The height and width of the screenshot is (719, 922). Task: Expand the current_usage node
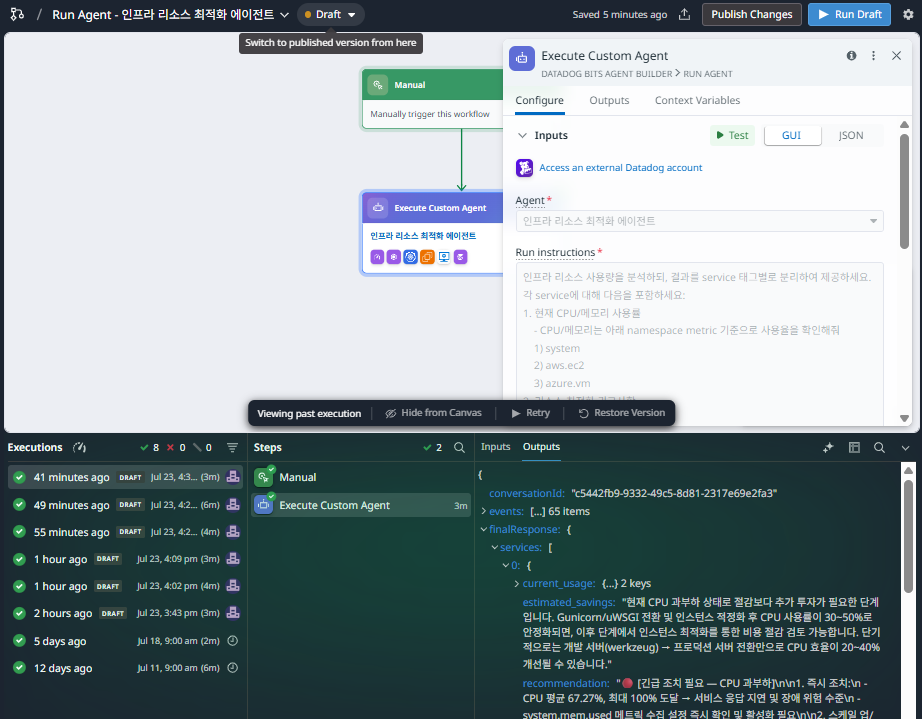[x=517, y=584]
